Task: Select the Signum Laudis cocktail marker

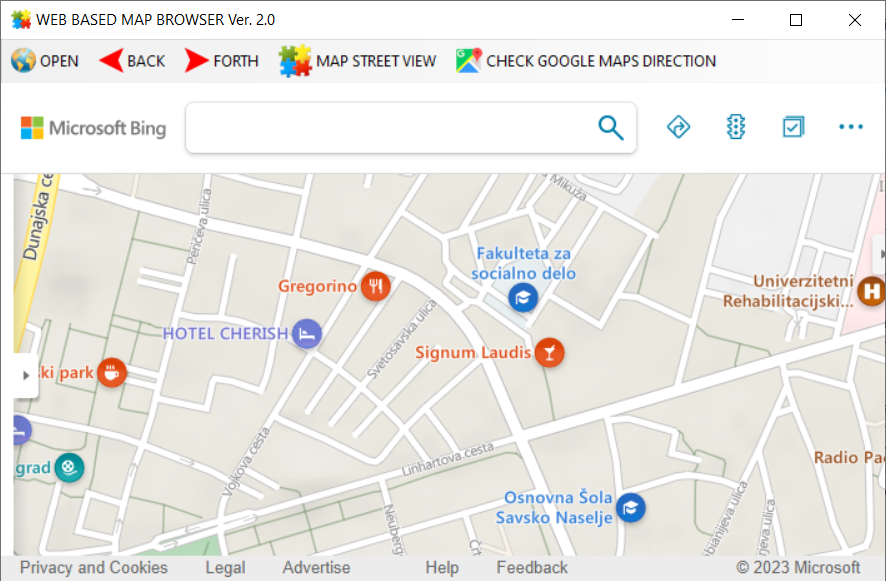Action: [x=549, y=353]
